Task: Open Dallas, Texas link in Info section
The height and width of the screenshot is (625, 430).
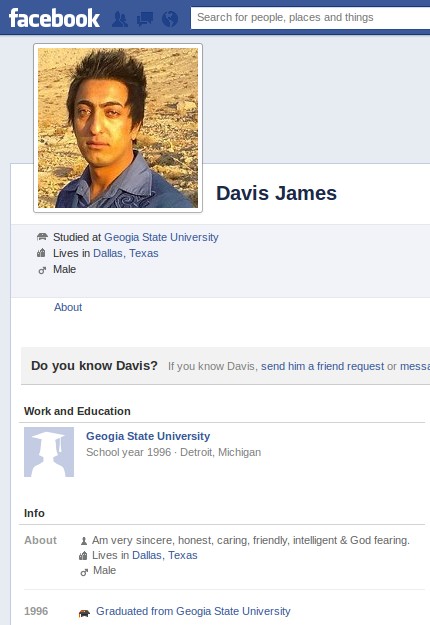Action: 165,555
